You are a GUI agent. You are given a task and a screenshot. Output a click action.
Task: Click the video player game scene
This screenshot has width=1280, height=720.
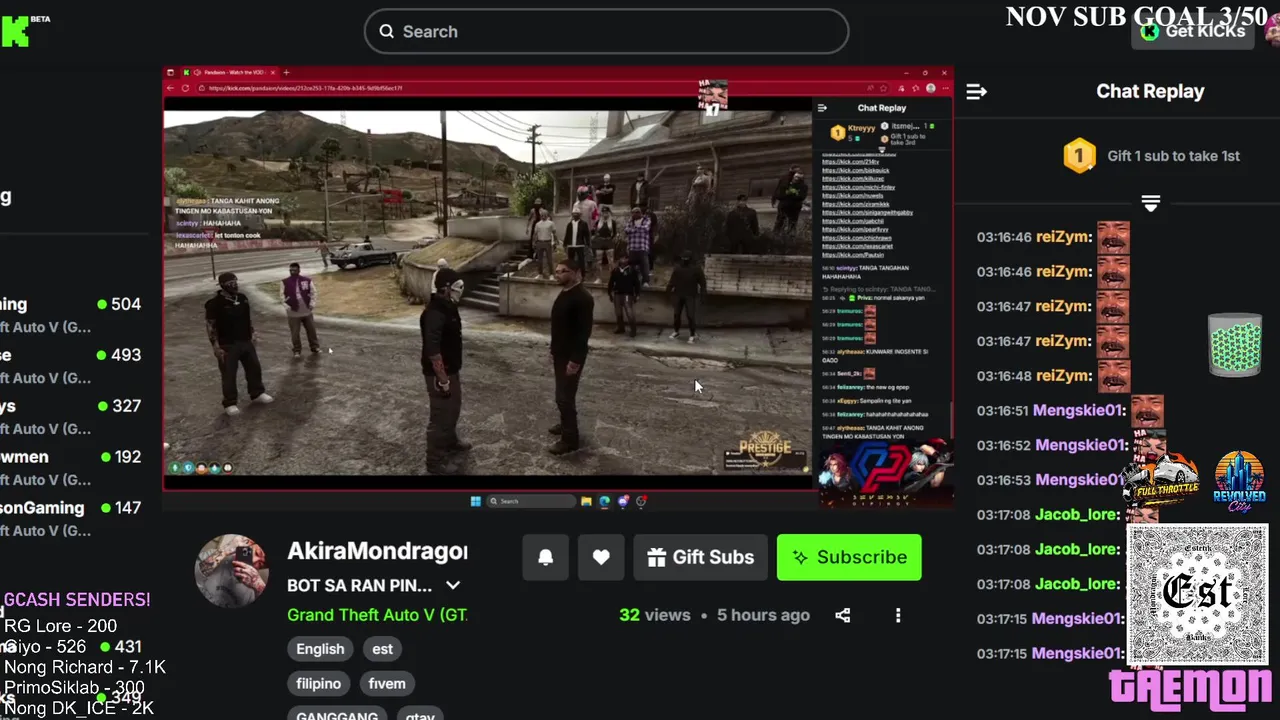488,293
